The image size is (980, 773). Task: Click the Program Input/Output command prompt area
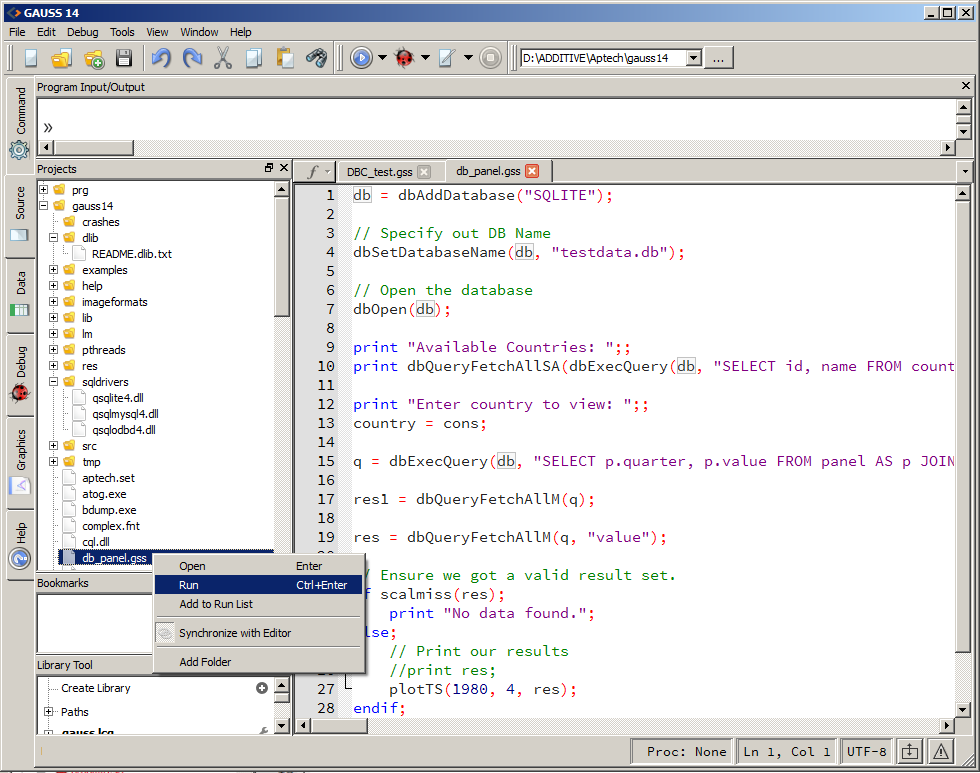497,119
